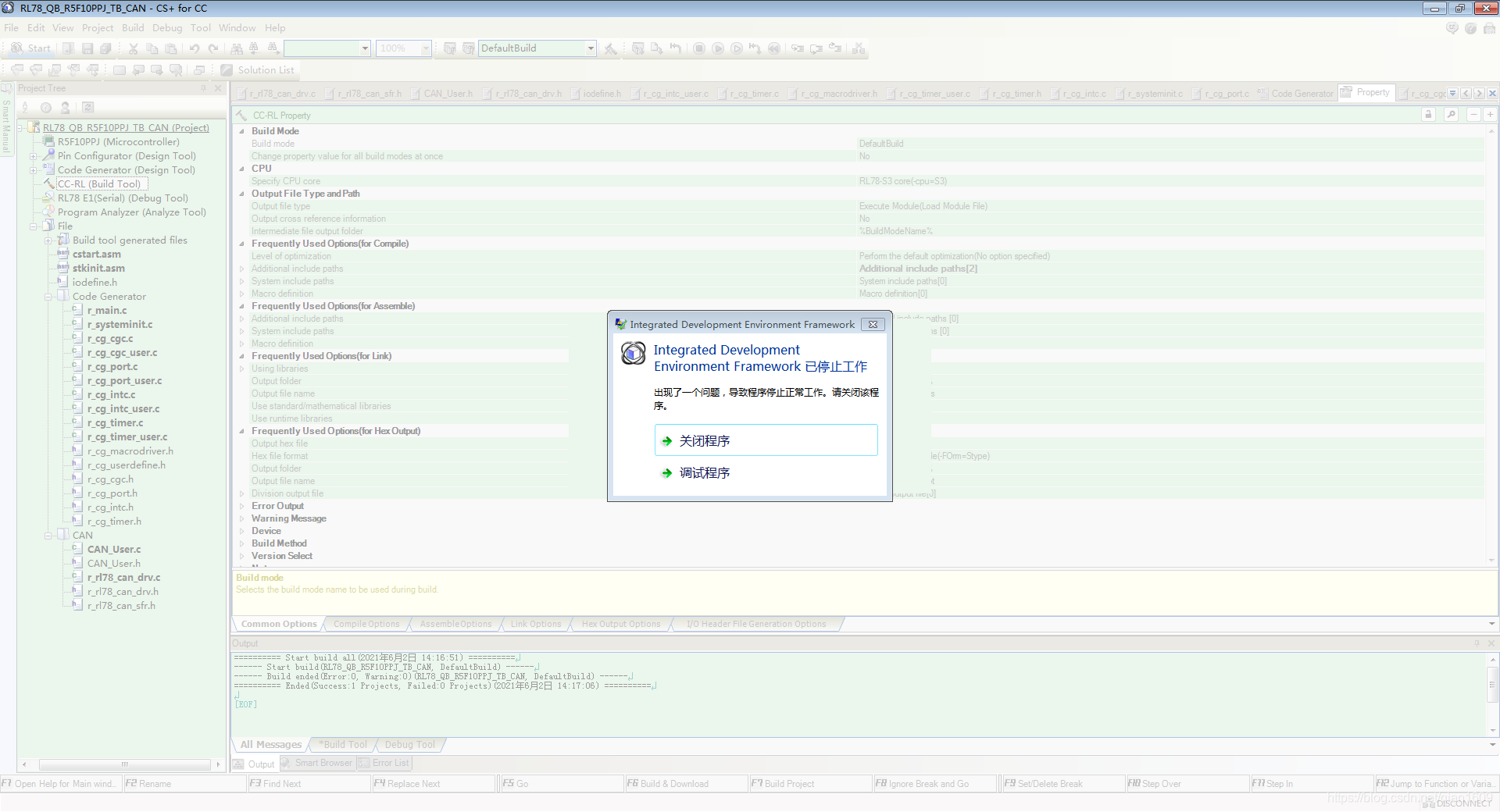Expand the Build Method property category

tap(241, 543)
